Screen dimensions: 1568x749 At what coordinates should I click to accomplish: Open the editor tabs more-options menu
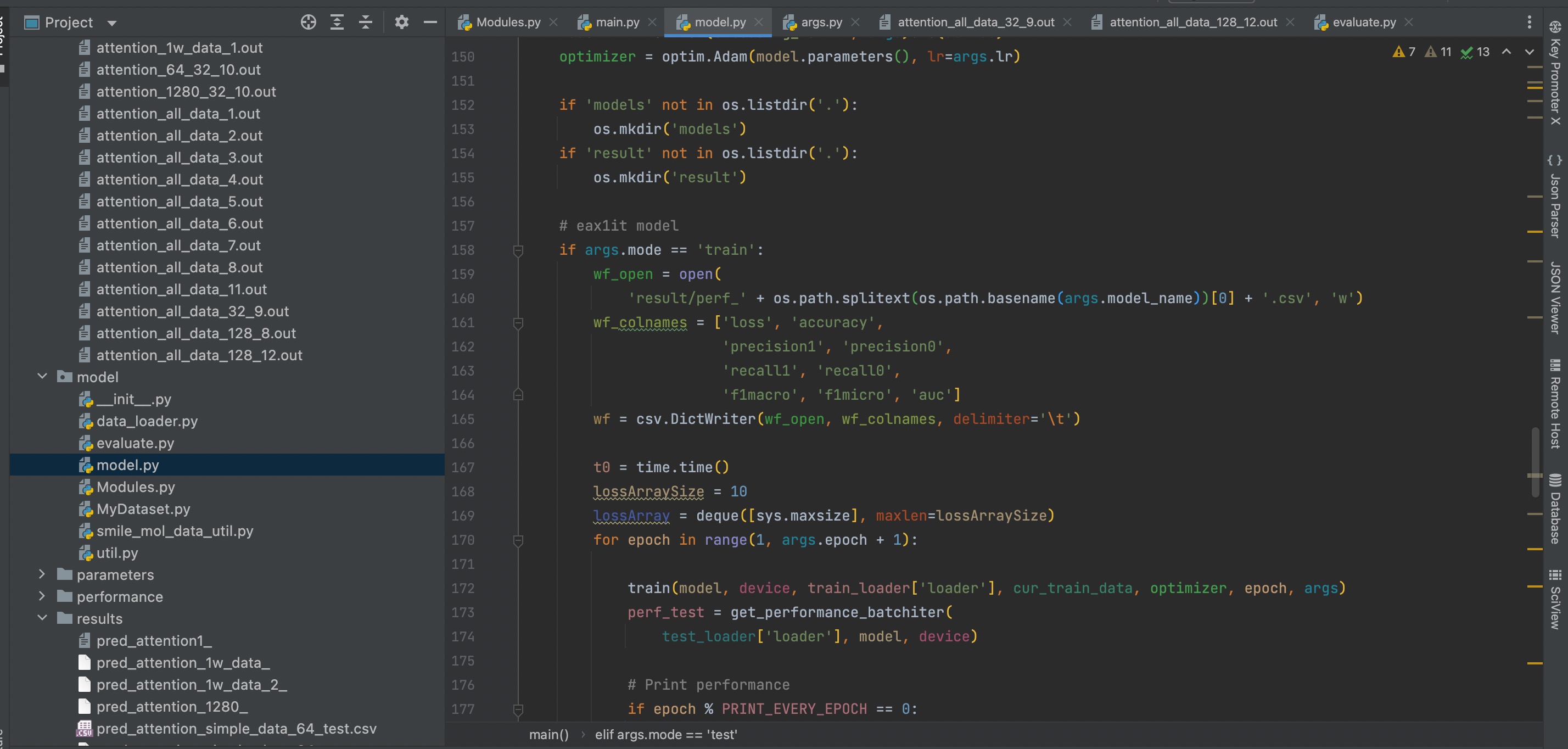tap(1529, 23)
